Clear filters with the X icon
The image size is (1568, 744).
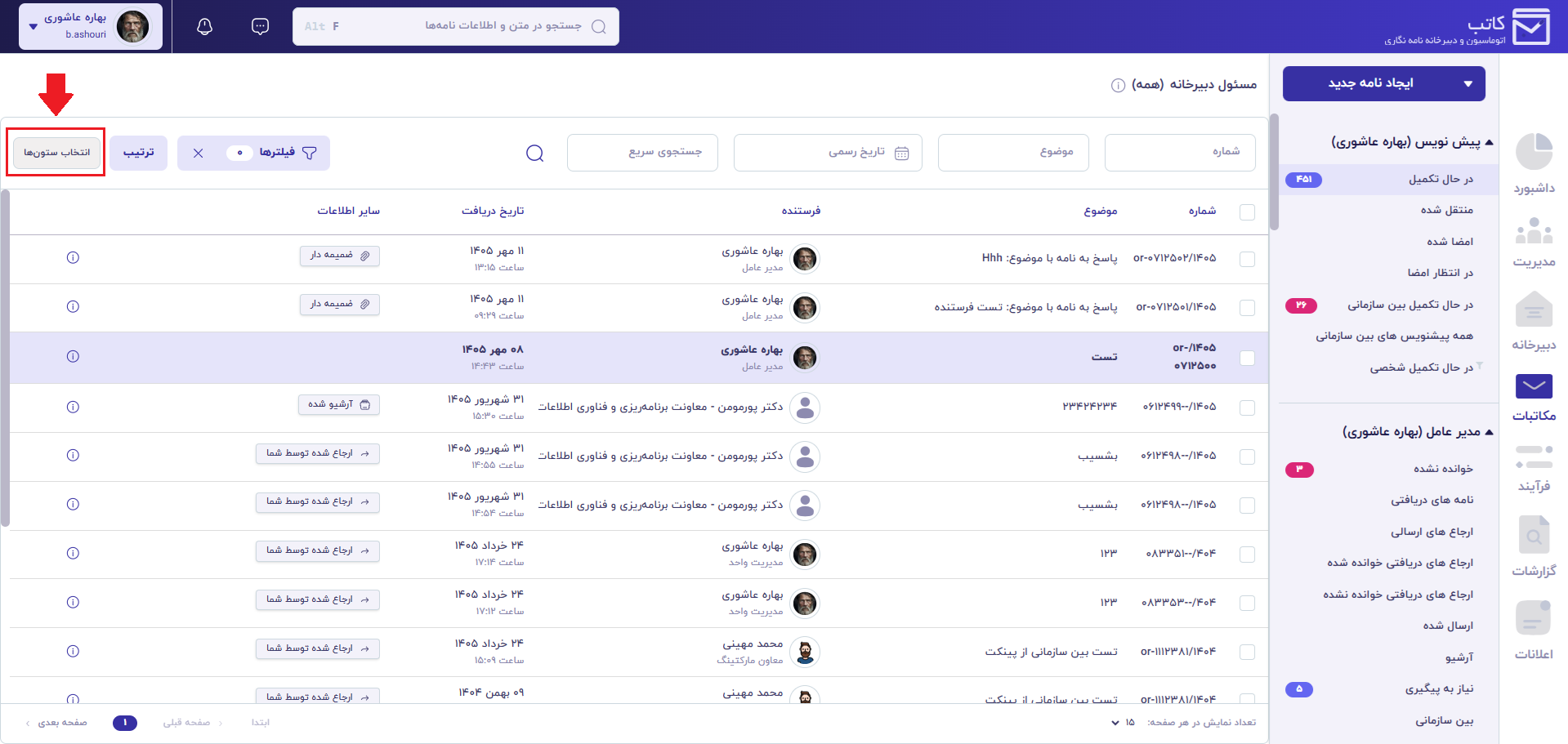point(198,153)
